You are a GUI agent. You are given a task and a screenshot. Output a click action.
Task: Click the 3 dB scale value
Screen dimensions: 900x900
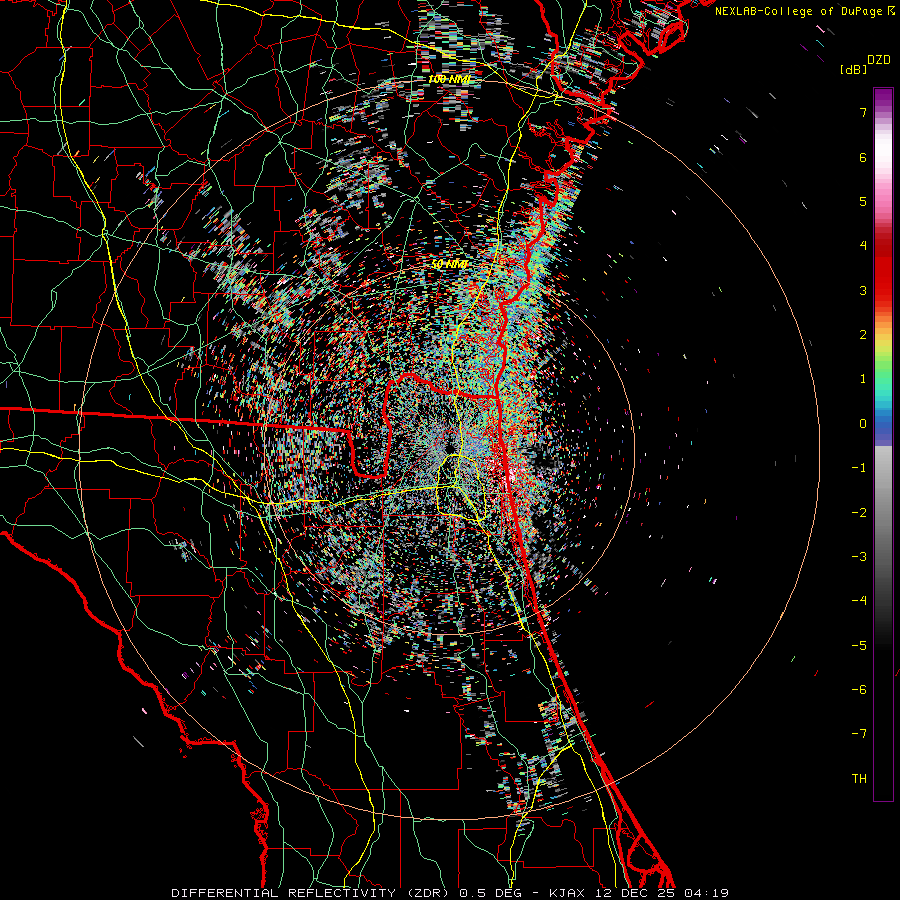[x=863, y=290]
